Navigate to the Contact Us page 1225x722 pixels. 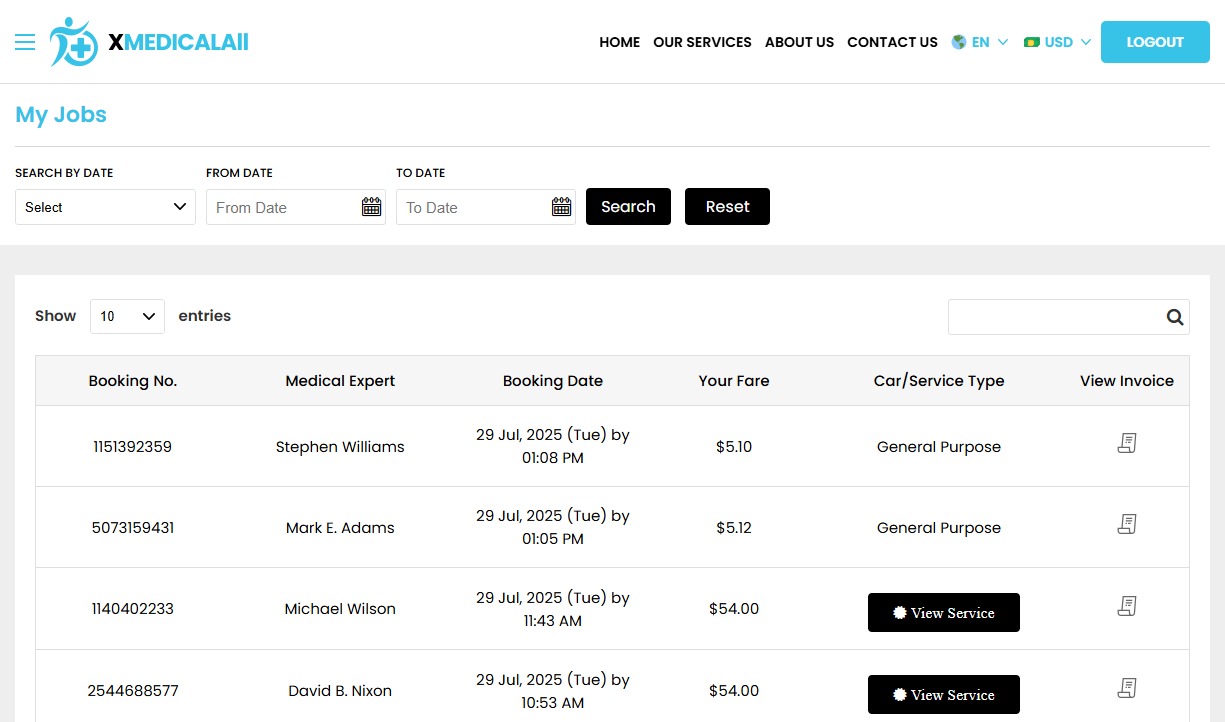[x=892, y=42]
